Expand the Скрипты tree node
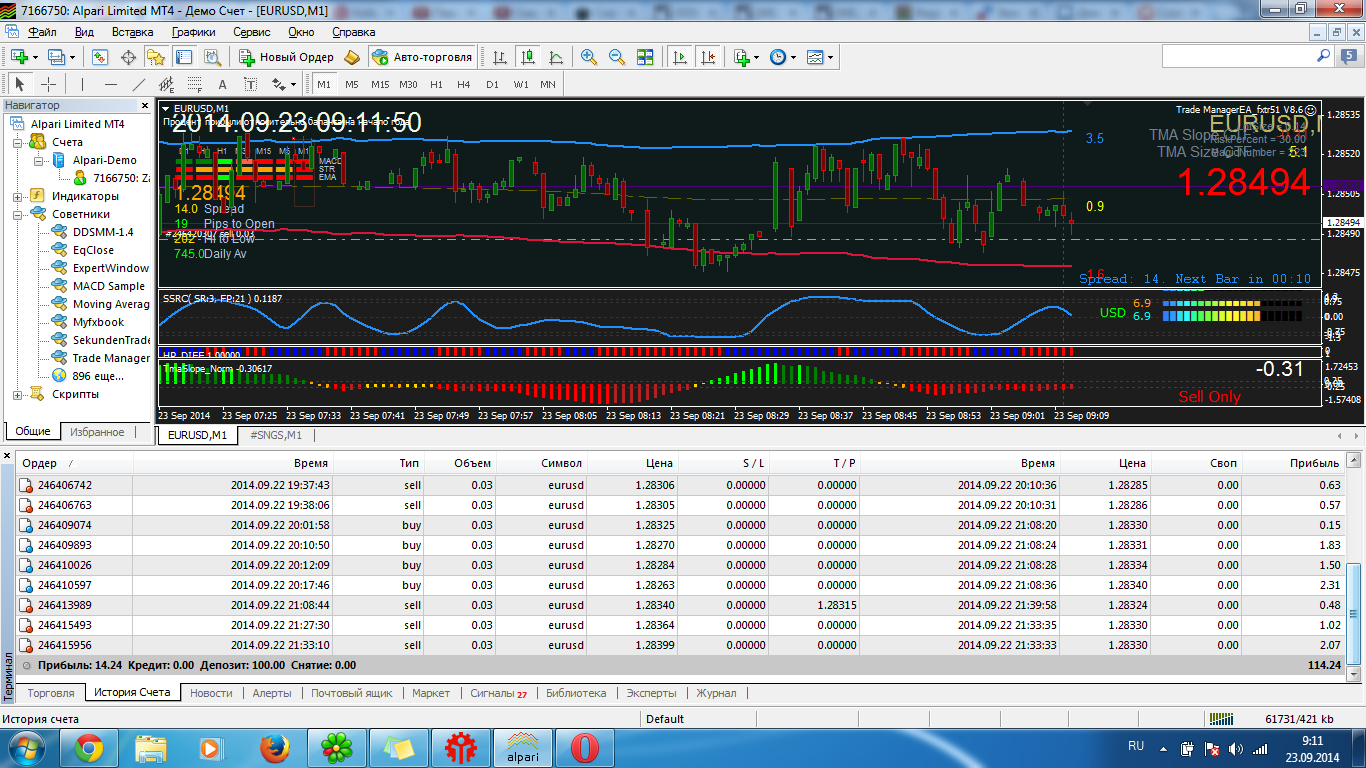This screenshot has height=768, width=1366. [x=18, y=394]
